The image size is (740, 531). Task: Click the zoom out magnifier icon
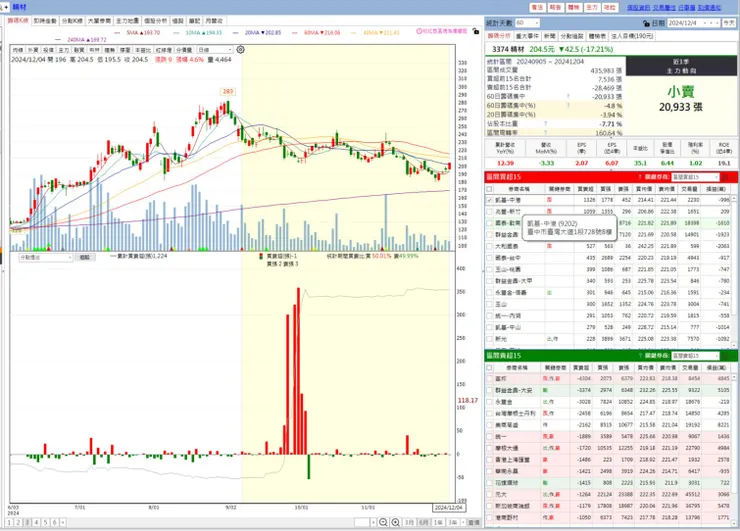click(x=383, y=522)
